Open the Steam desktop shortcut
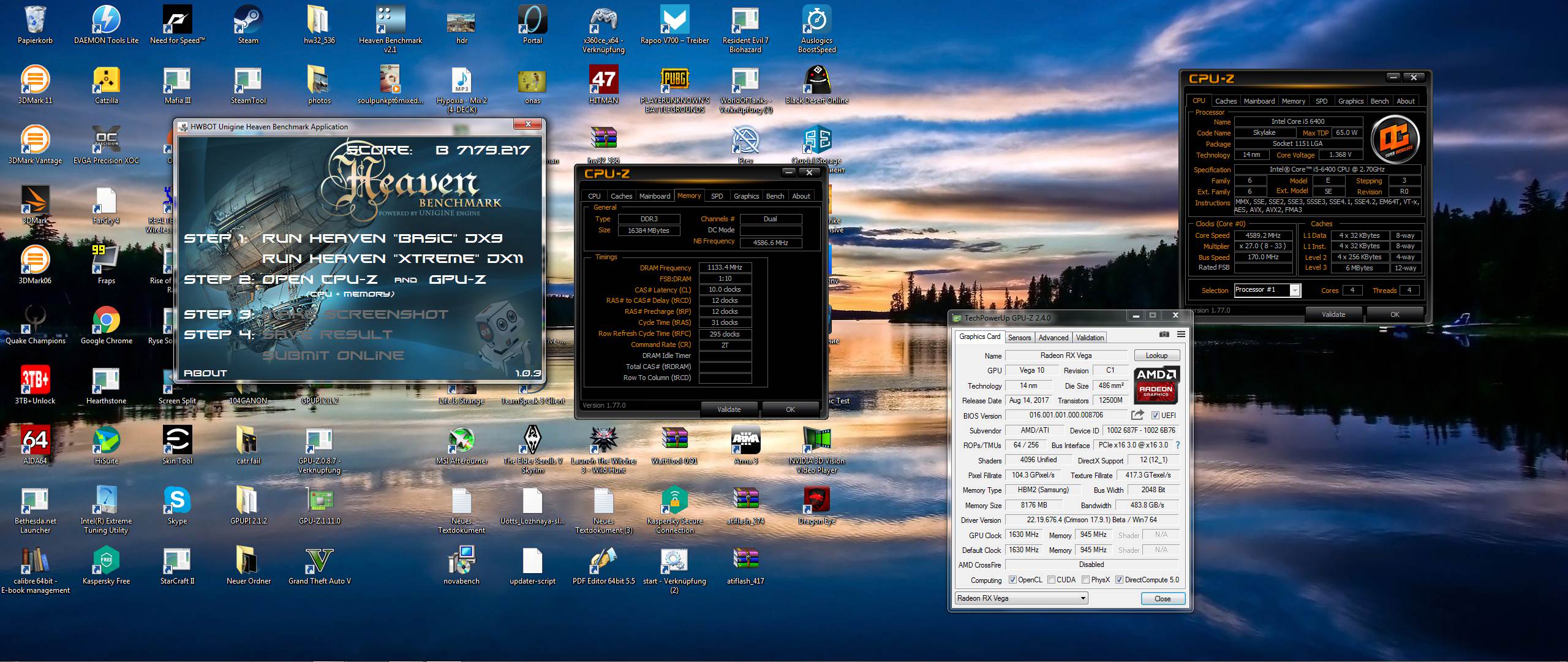1568x662 pixels. (x=248, y=25)
